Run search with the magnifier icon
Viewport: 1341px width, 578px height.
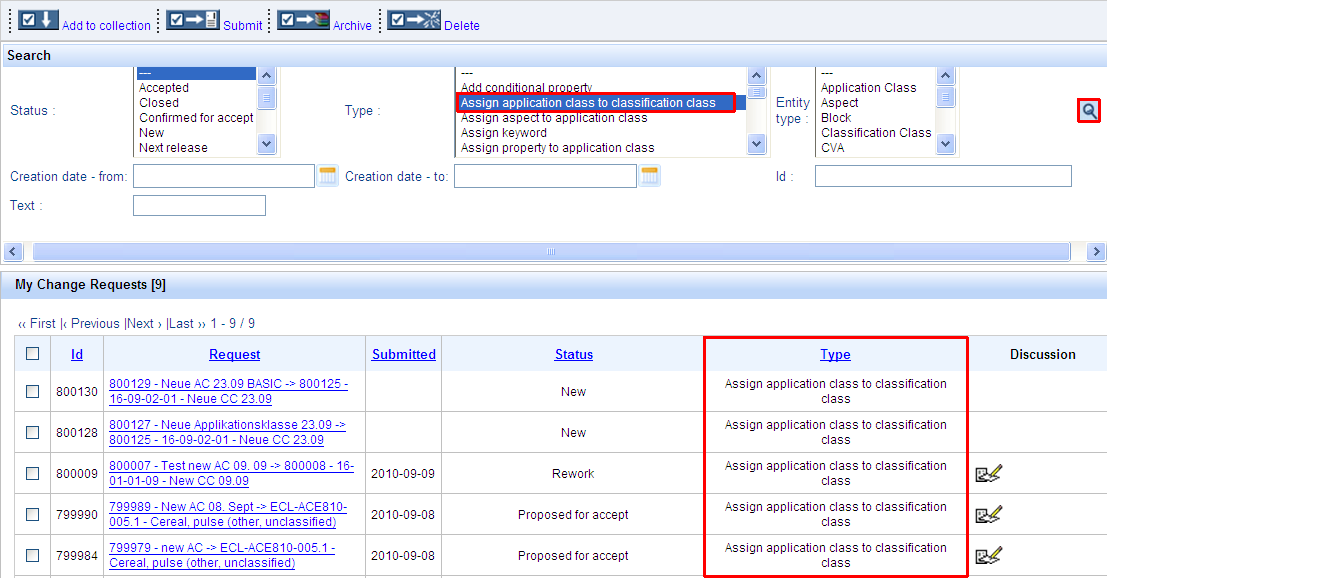tap(1089, 111)
